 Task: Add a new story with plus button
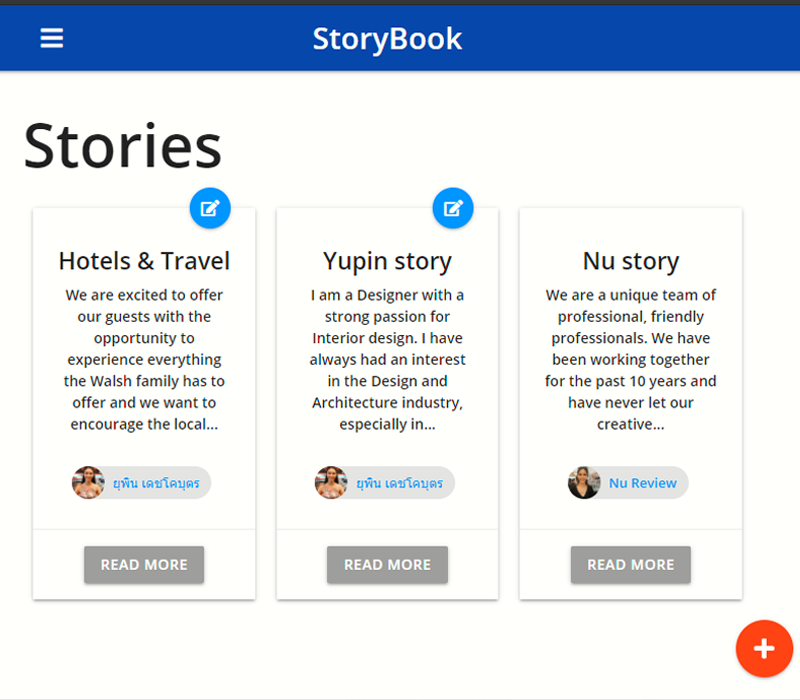click(x=764, y=648)
